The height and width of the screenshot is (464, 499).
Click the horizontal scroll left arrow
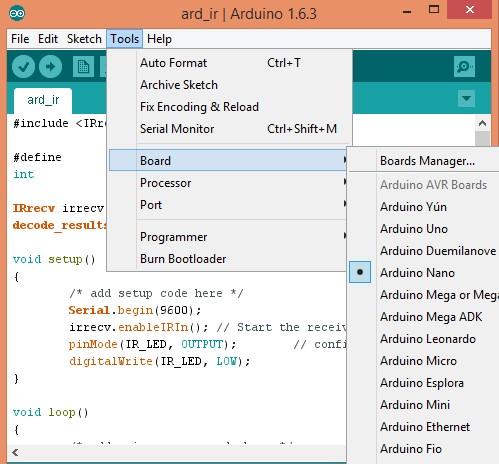click(x=15, y=452)
